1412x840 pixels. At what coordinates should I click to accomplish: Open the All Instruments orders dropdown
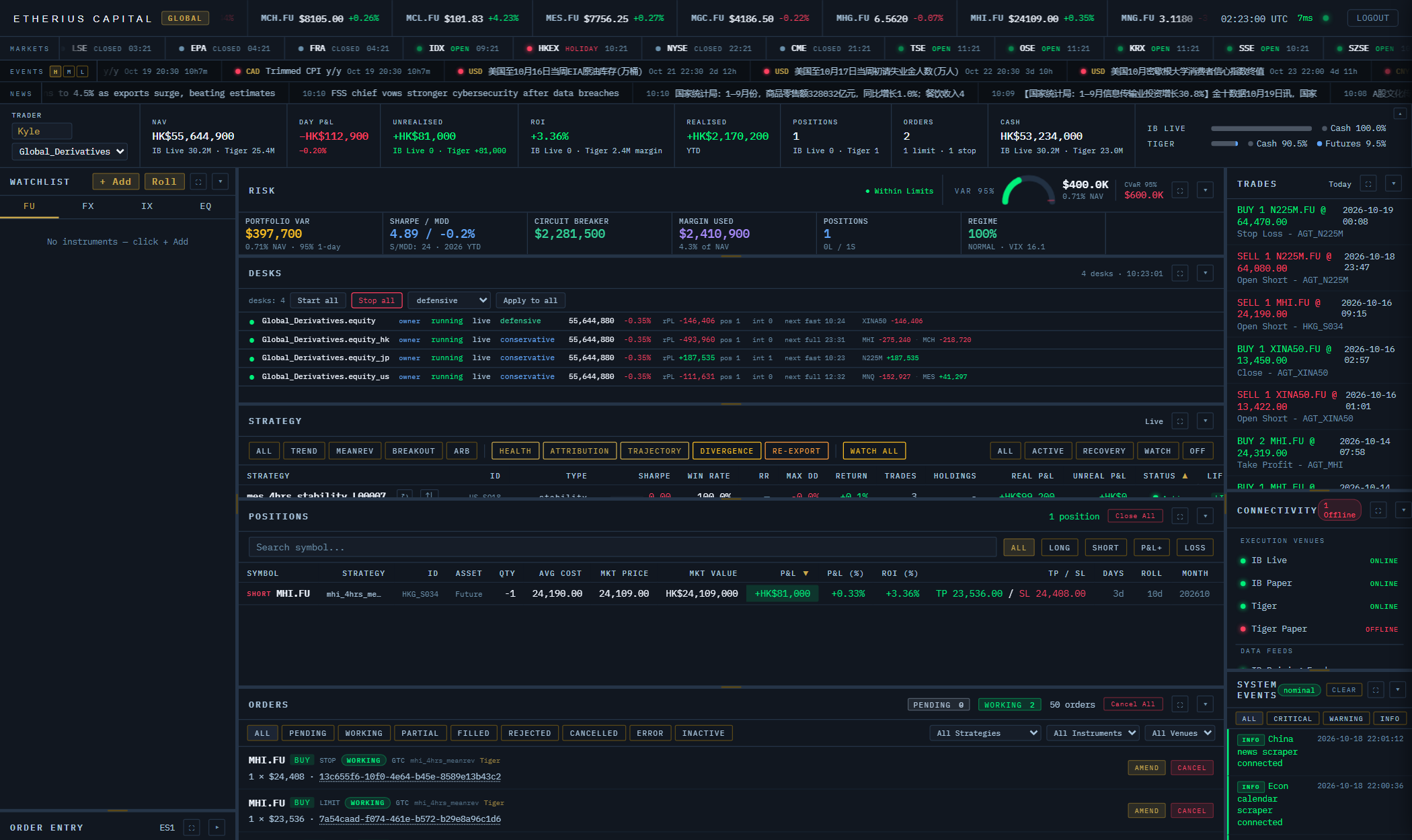pyautogui.click(x=1093, y=733)
